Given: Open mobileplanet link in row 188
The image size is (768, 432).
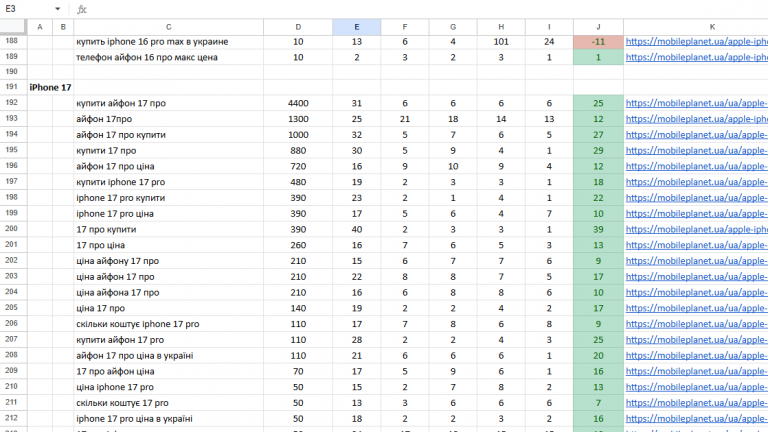Looking at the screenshot, I should pyautogui.click(x=696, y=42).
